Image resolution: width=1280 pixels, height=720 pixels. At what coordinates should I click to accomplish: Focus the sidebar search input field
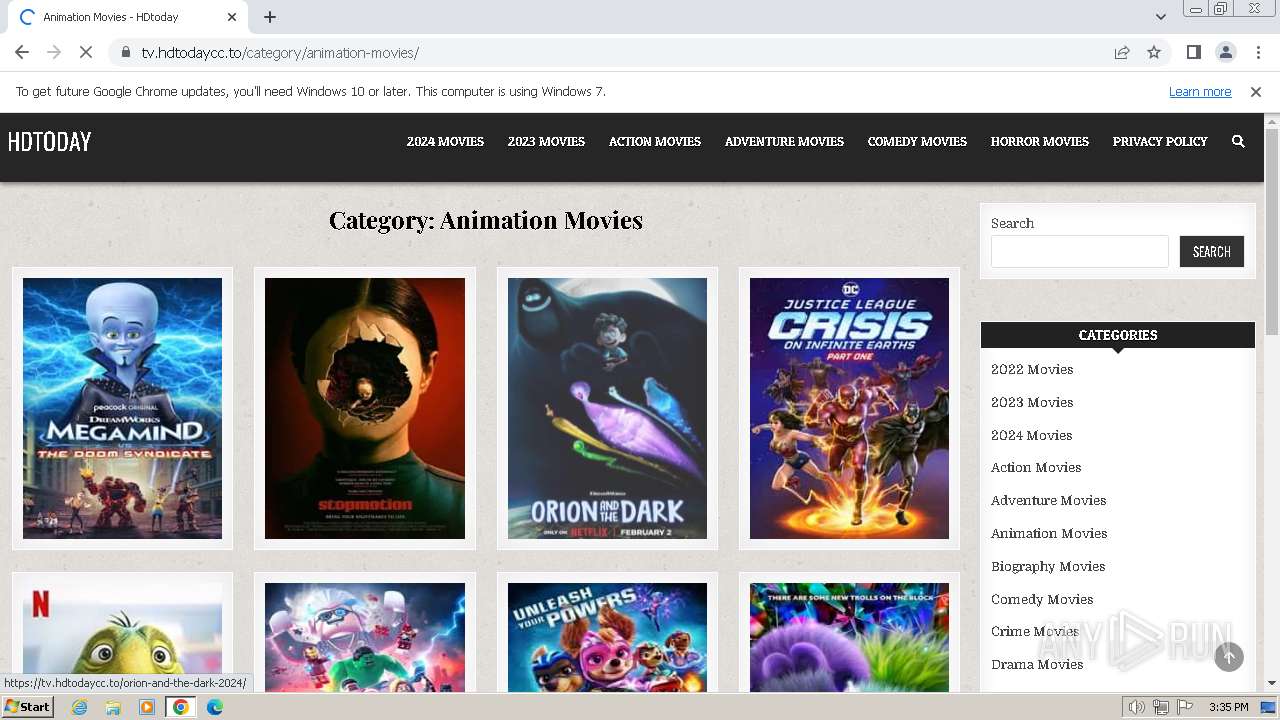pos(1080,251)
